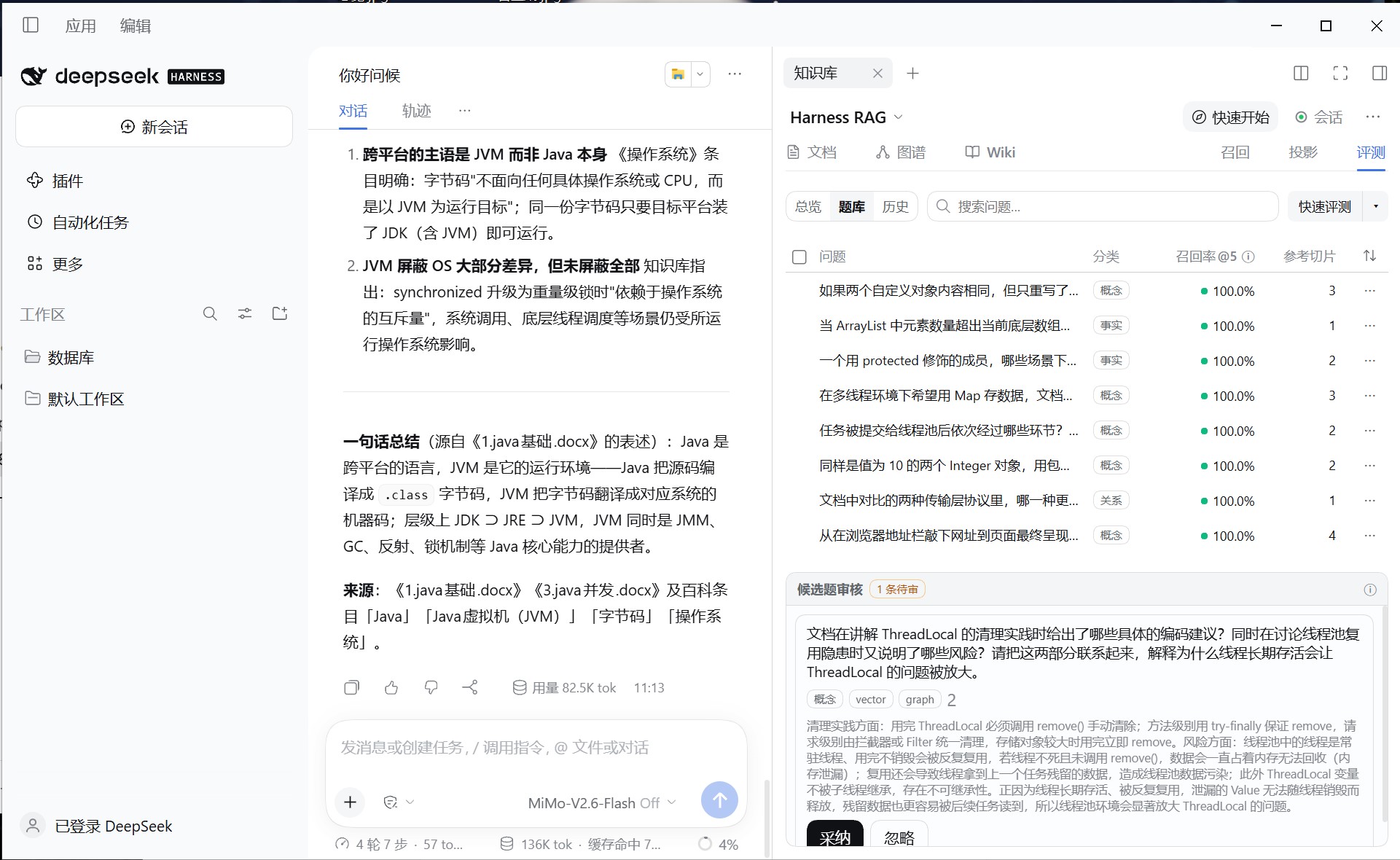Screen dimensions: 1400x860
Task: Switch to the 文档 tab
Action: (x=812, y=152)
